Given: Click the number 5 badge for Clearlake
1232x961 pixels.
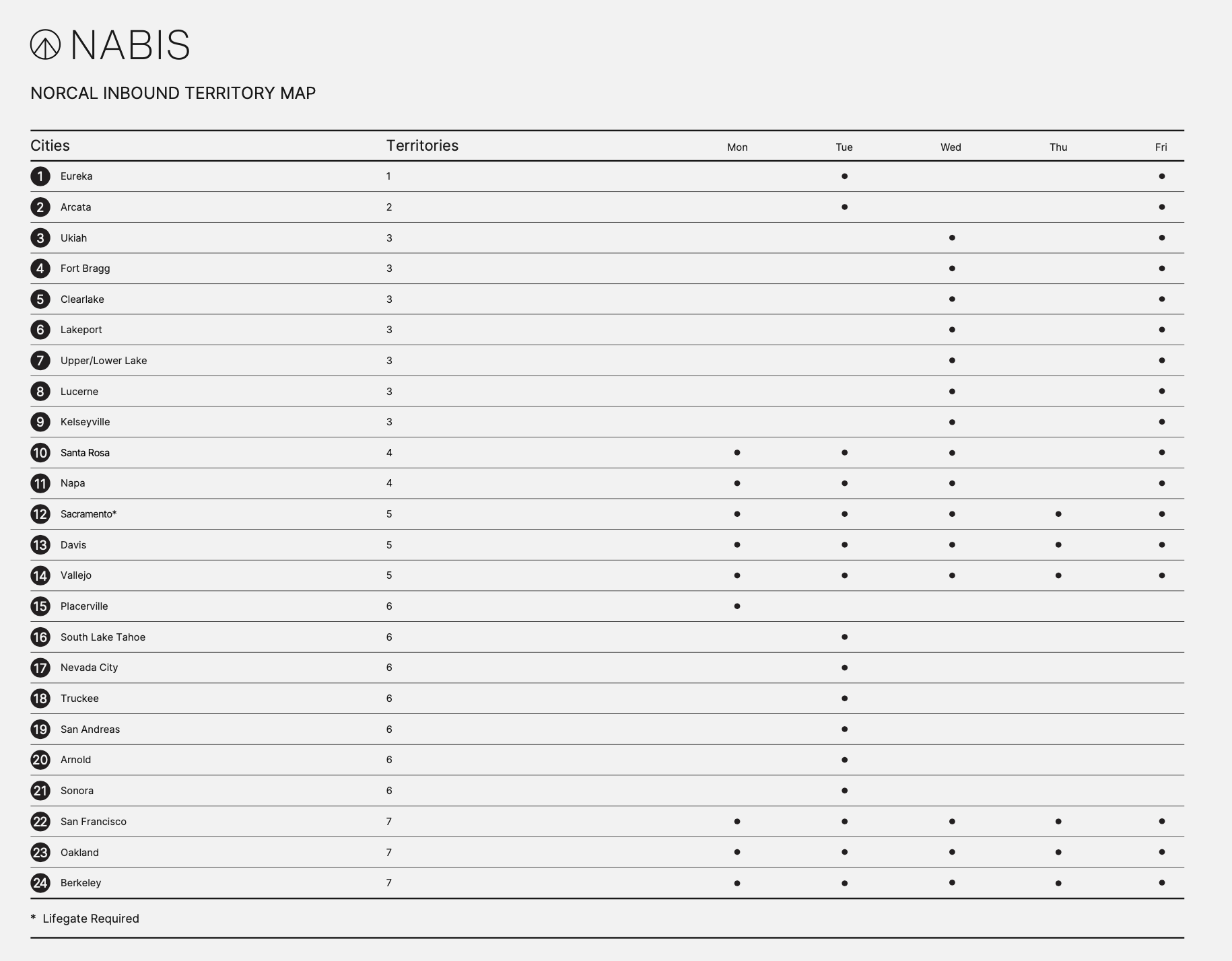Looking at the screenshot, I should (40, 299).
